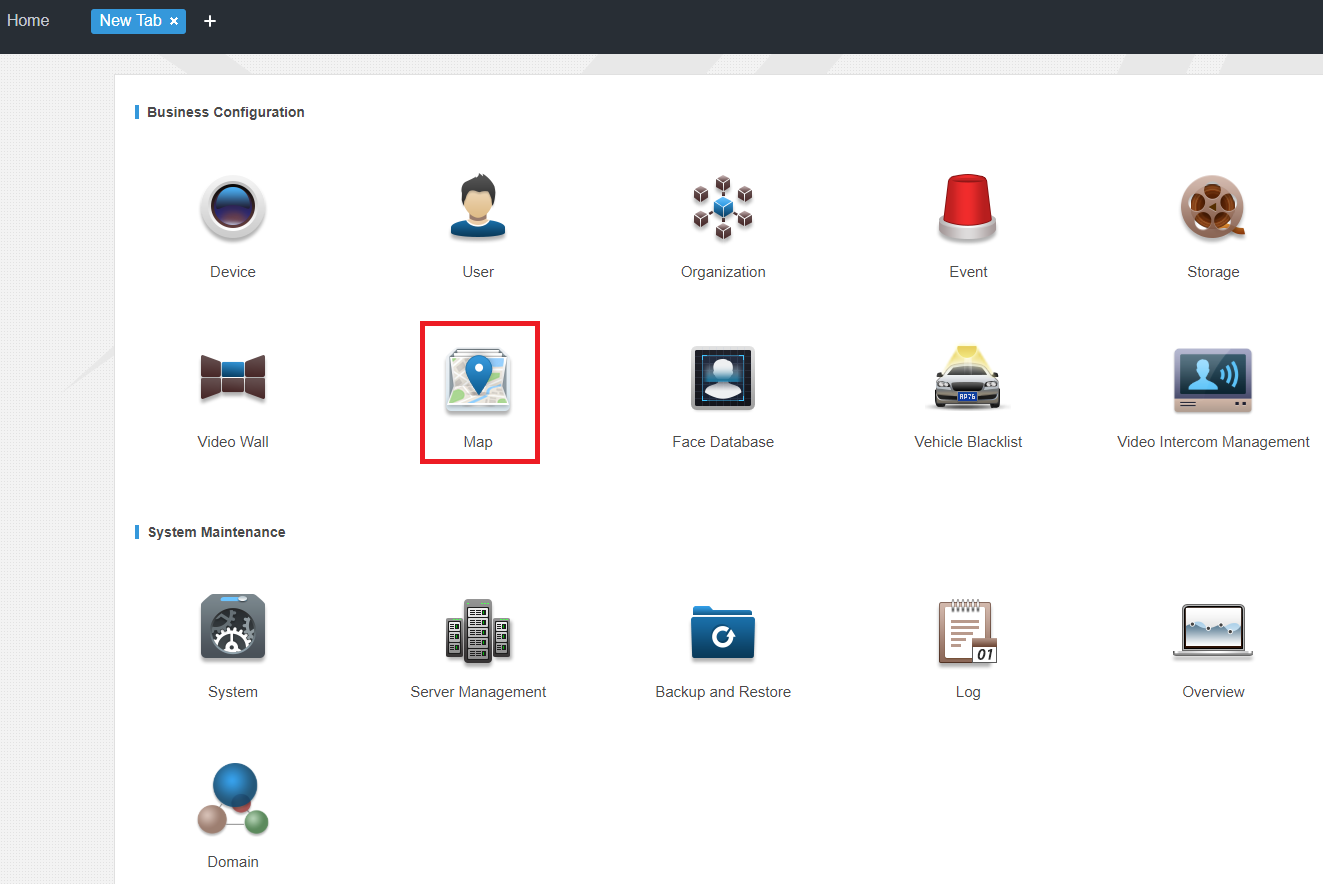The height and width of the screenshot is (884, 1323).
Task: Select the Vehicle Blacklist car icon
Action: point(968,378)
